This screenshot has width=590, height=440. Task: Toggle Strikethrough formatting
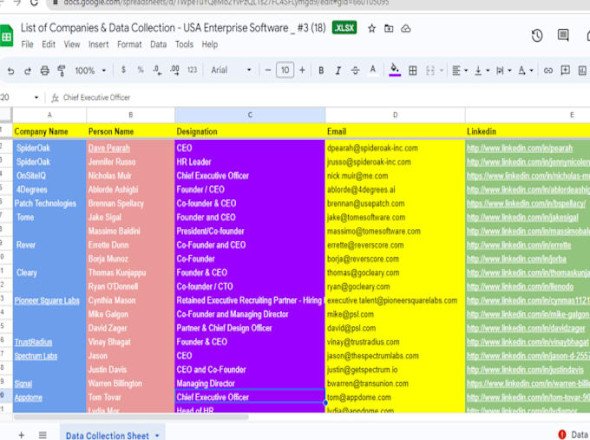355,70
